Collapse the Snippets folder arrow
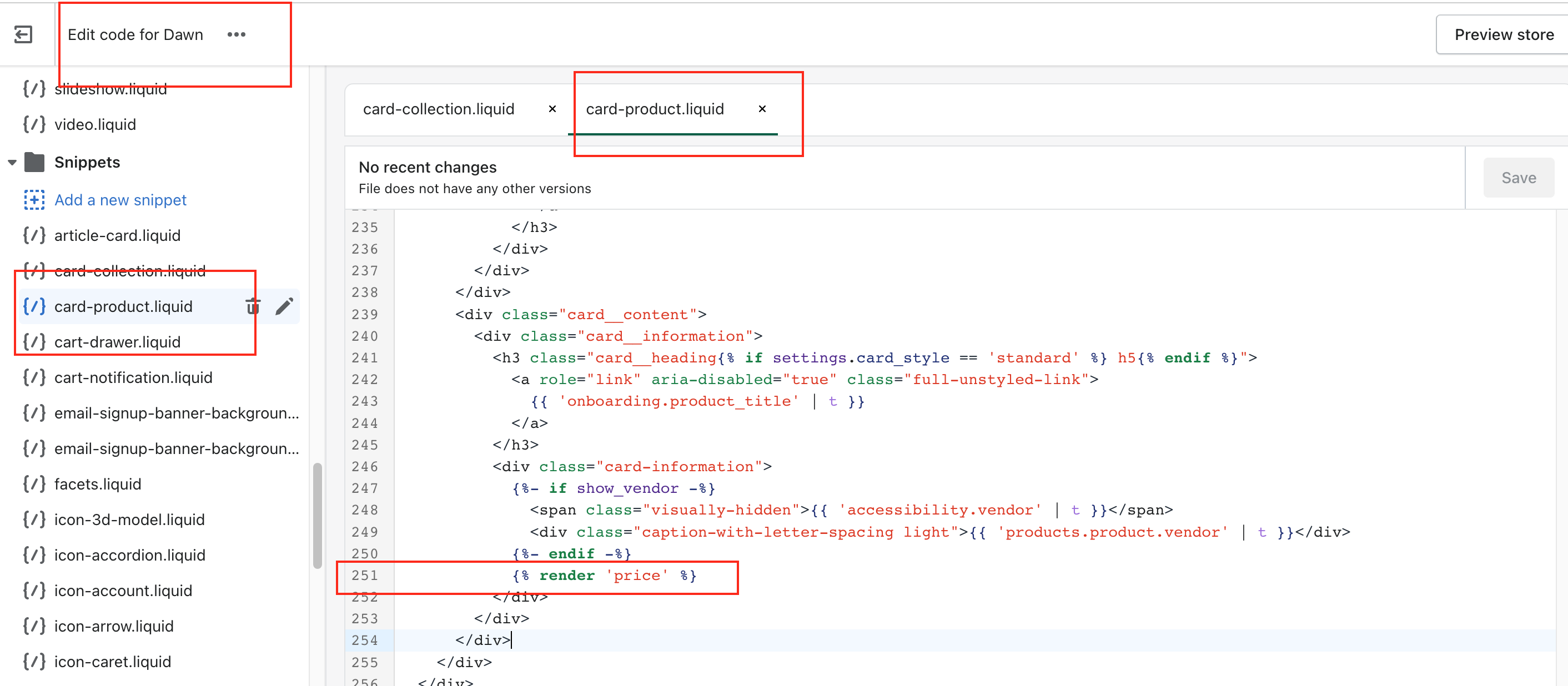 tap(12, 163)
